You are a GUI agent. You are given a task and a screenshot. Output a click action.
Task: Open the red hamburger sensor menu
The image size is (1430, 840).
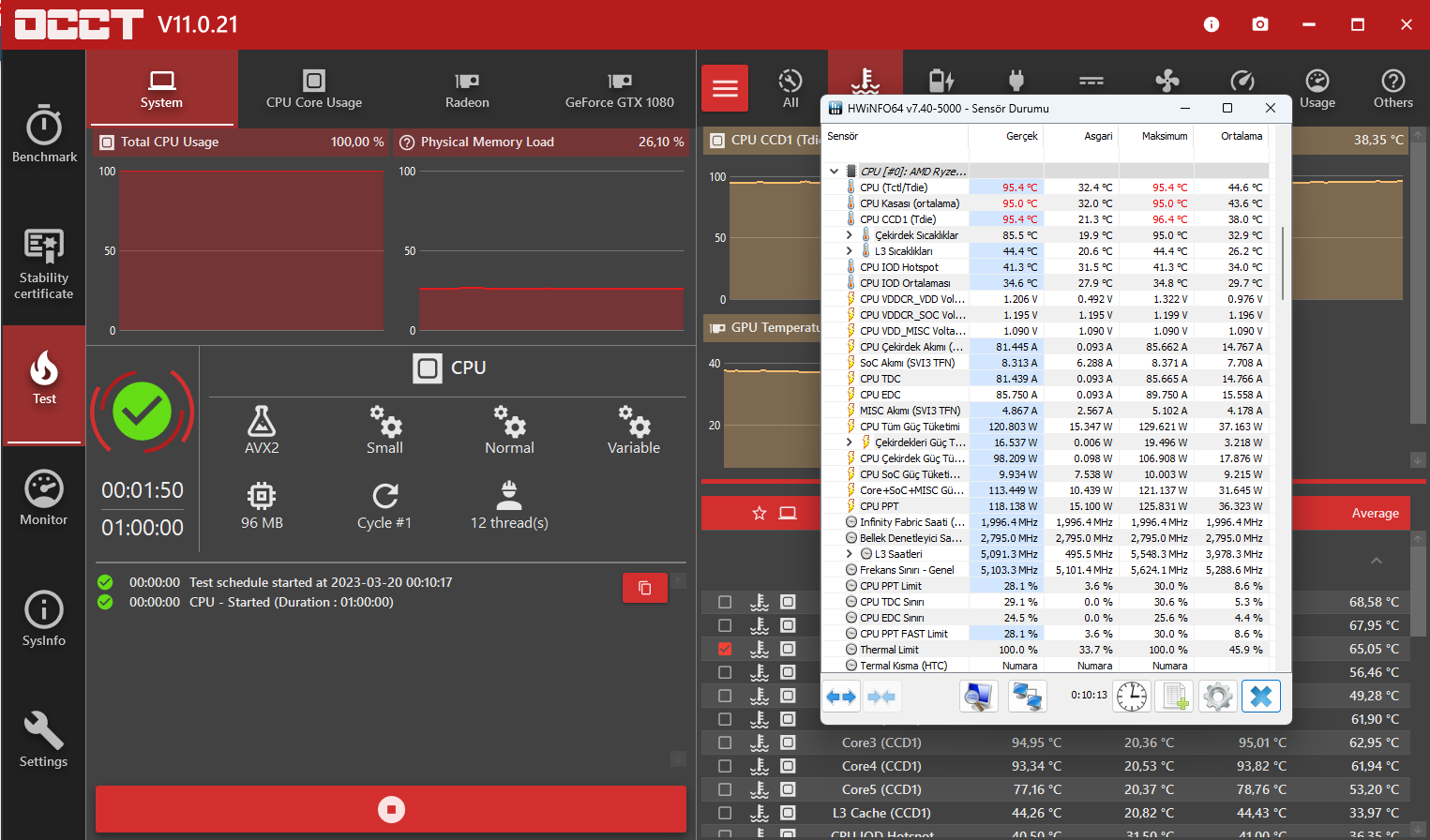pos(725,88)
